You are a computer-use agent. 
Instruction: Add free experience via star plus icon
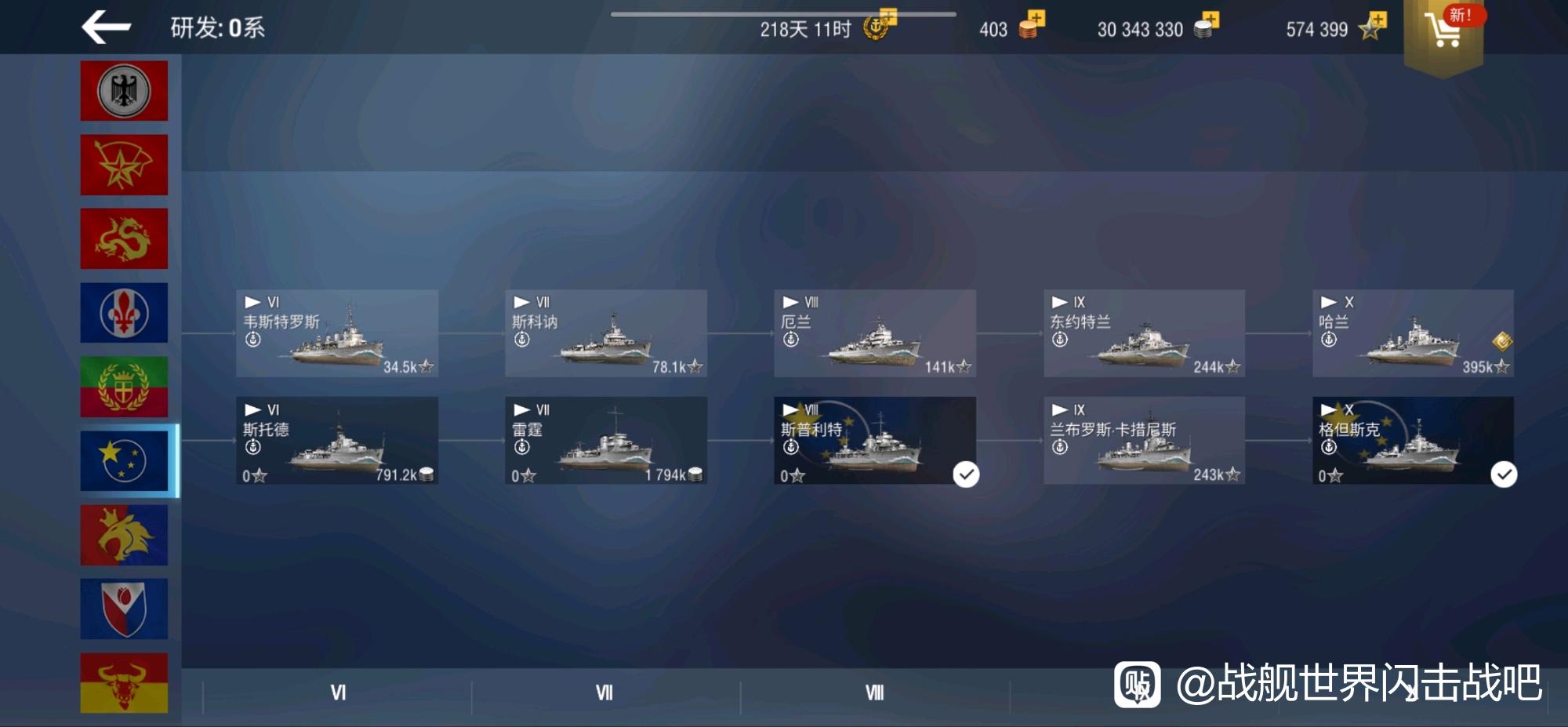(x=1374, y=26)
